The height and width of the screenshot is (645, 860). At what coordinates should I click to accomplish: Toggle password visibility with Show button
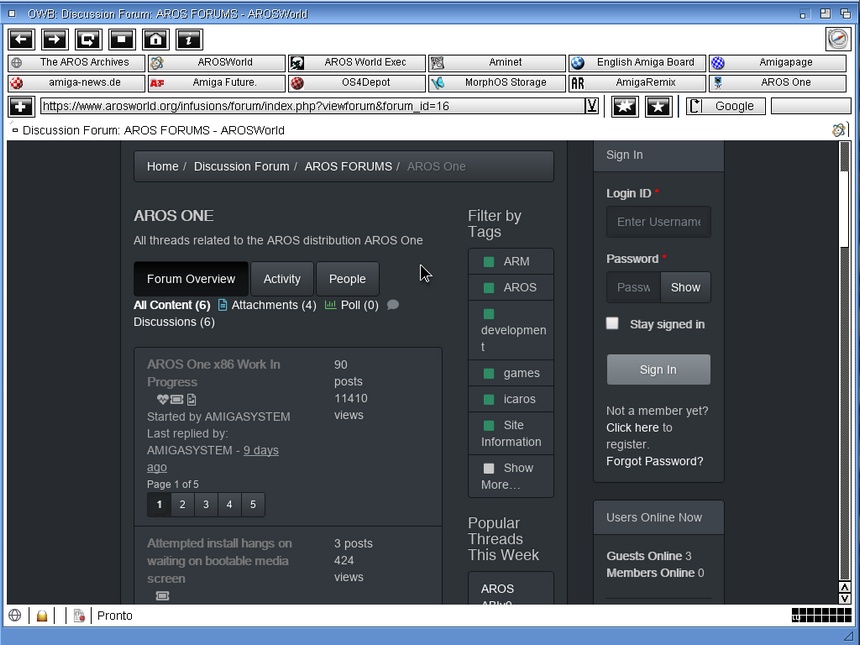[685, 287]
